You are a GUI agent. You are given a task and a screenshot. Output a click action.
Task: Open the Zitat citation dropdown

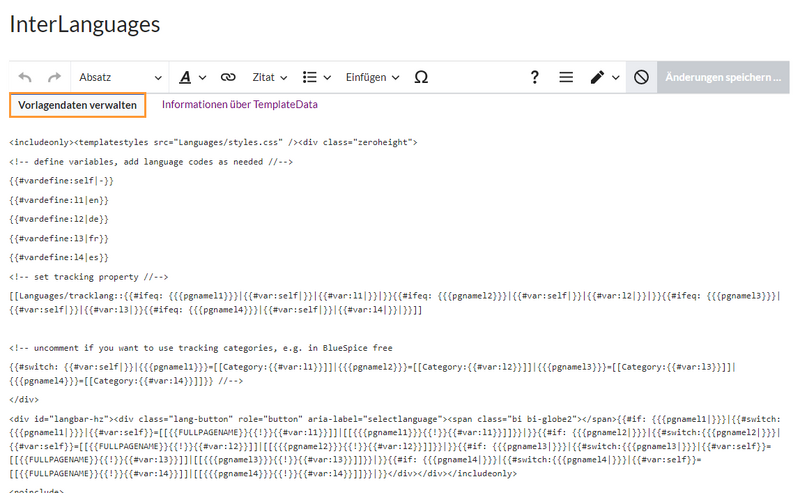[269, 78]
